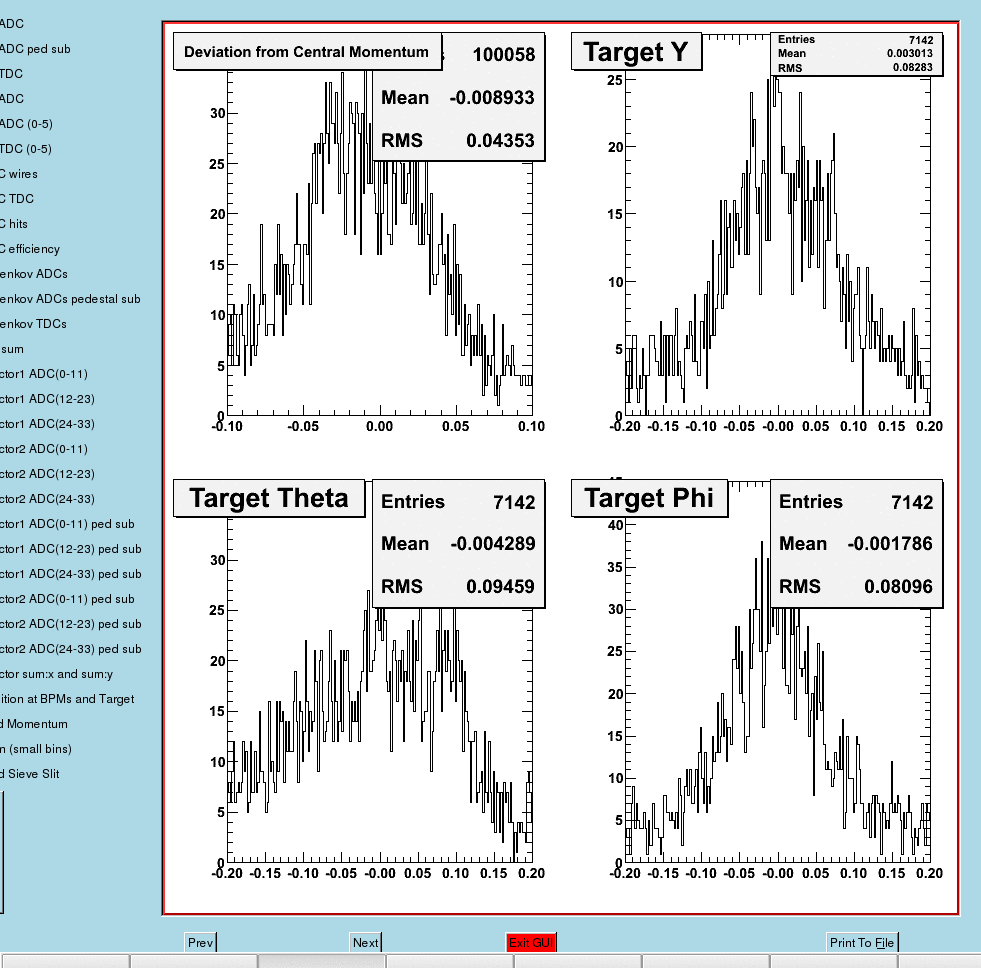The height and width of the screenshot is (968, 981).
Task: Open the 'd Sieve Slit' entry
Action: pyautogui.click(x=29, y=775)
